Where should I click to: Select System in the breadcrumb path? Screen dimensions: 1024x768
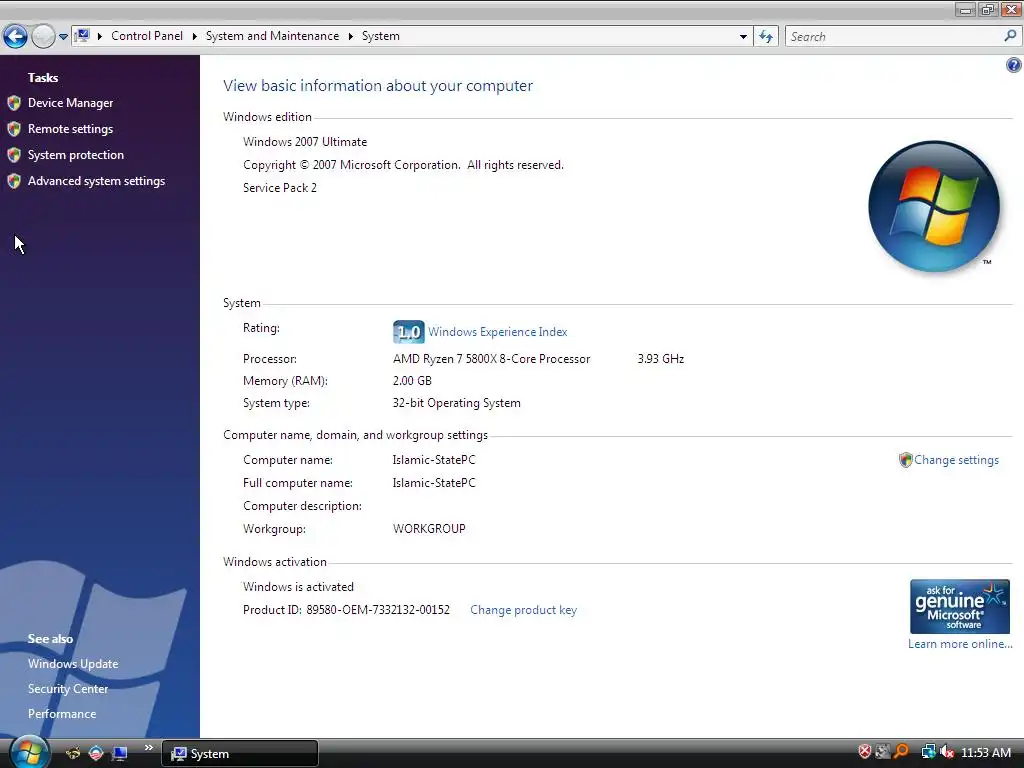(x=381, y=36)
